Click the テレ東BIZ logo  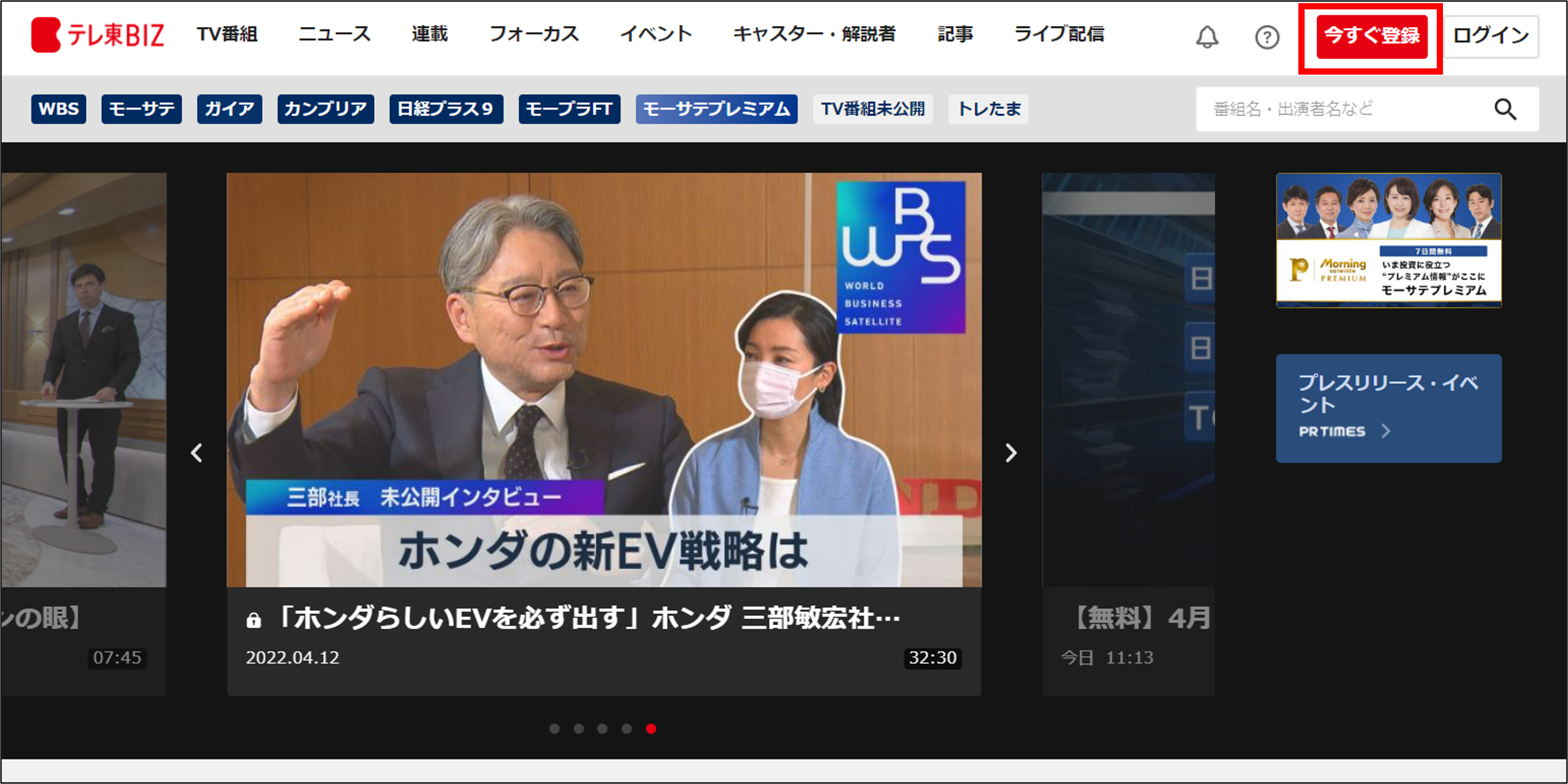pos(97,35)
